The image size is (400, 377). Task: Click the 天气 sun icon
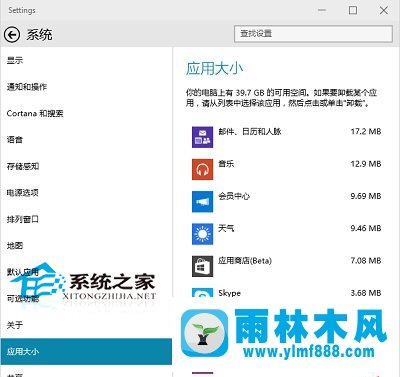pos(202,234)
